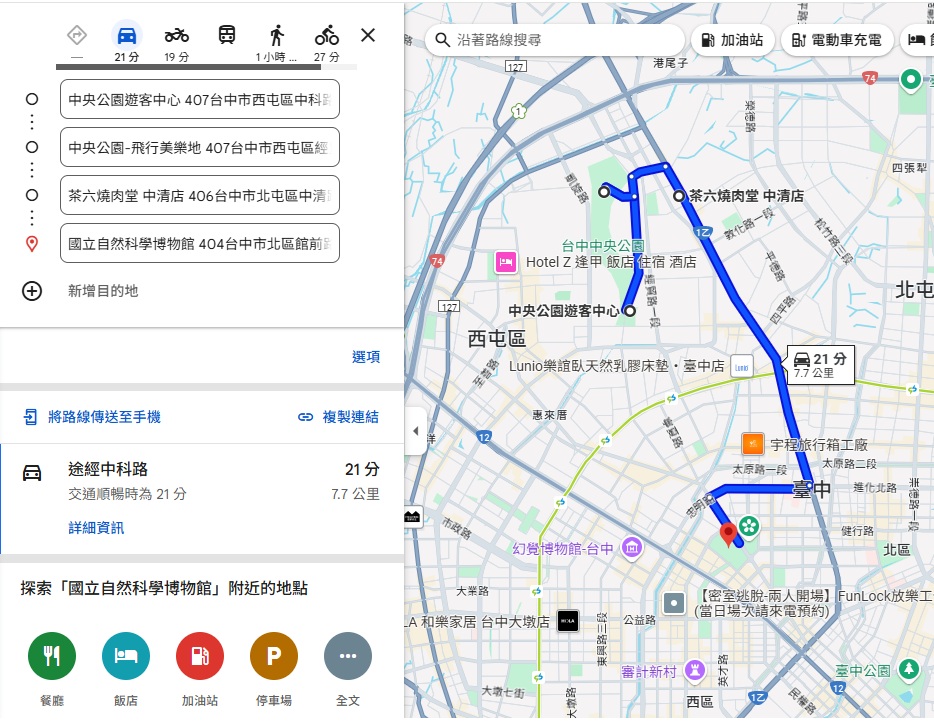Collapse the side panel arrow
This screenshot has height=728, width=934.
(415, 431)
